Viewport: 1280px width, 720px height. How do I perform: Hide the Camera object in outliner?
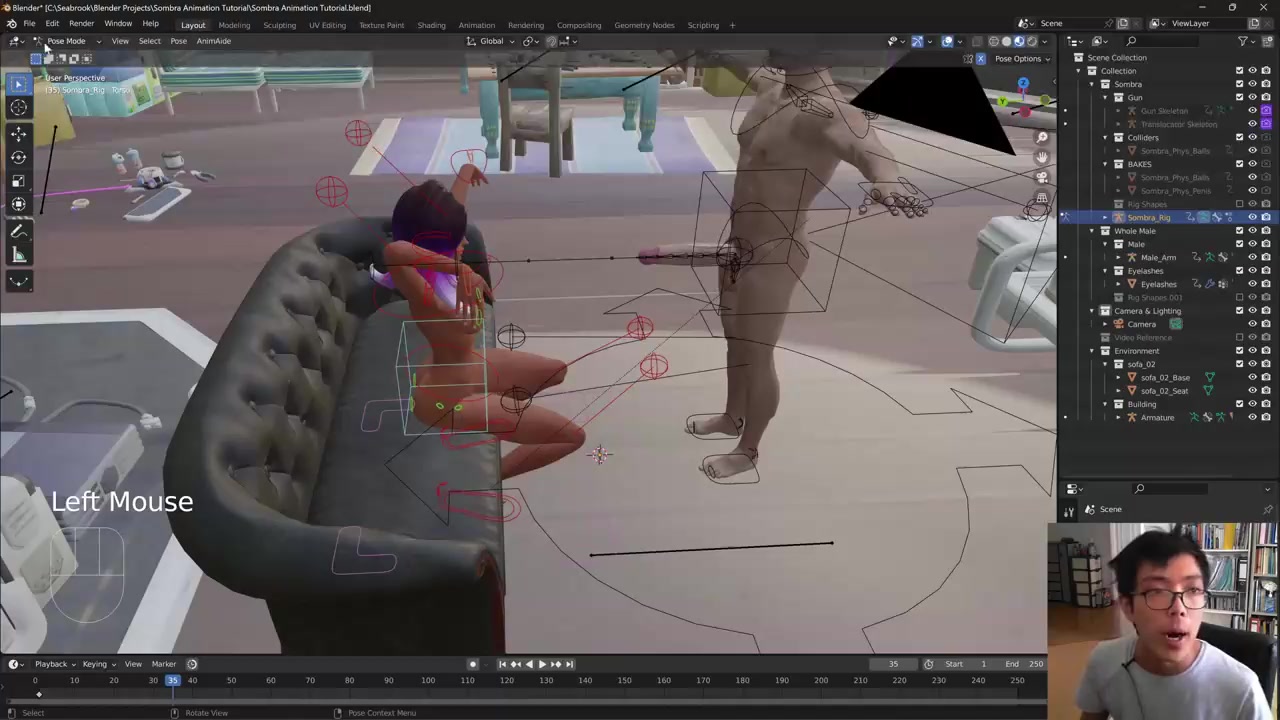click(1252, 324)
